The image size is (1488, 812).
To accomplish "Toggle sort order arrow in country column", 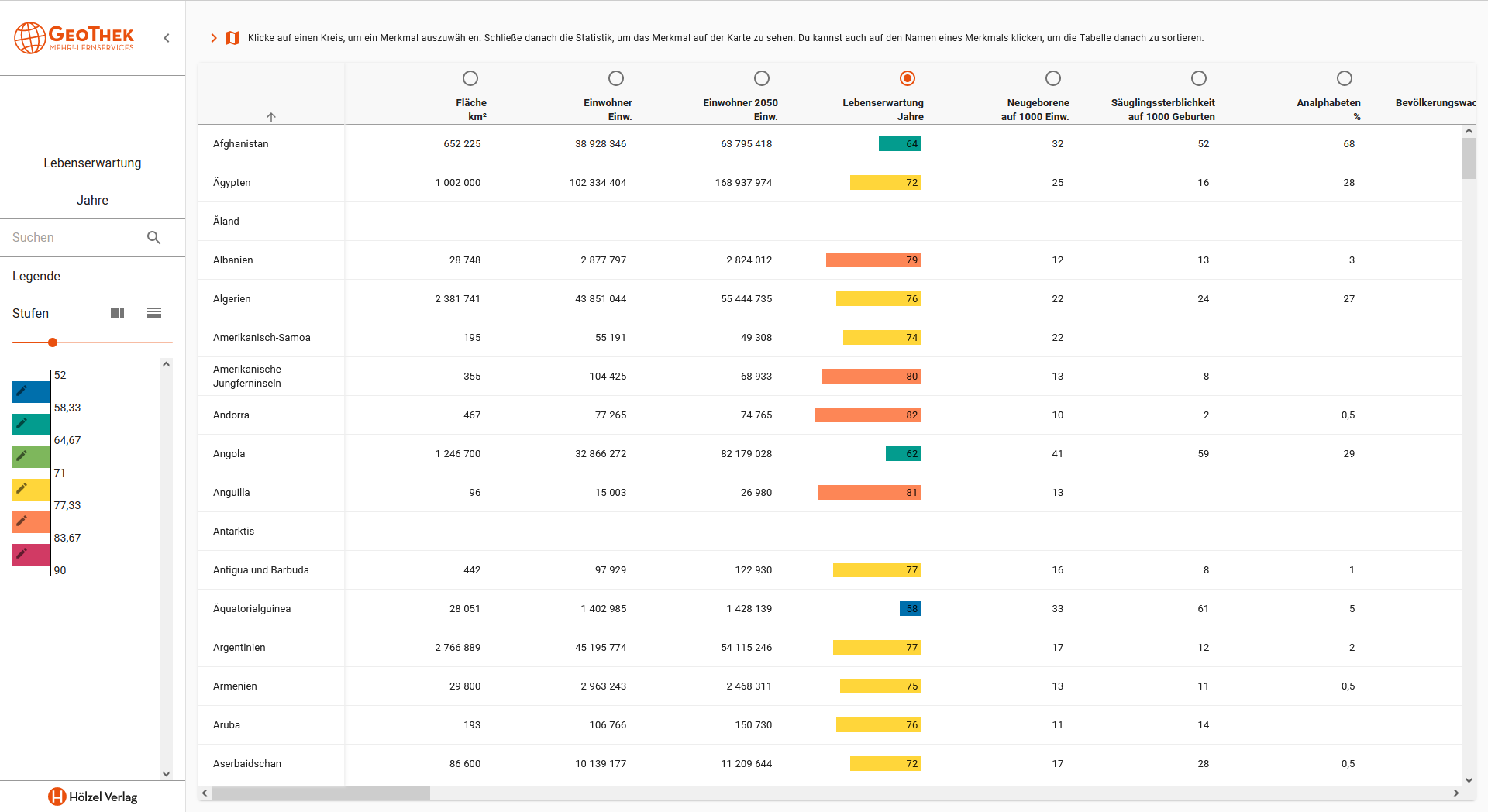I will [x=271, y=117].
